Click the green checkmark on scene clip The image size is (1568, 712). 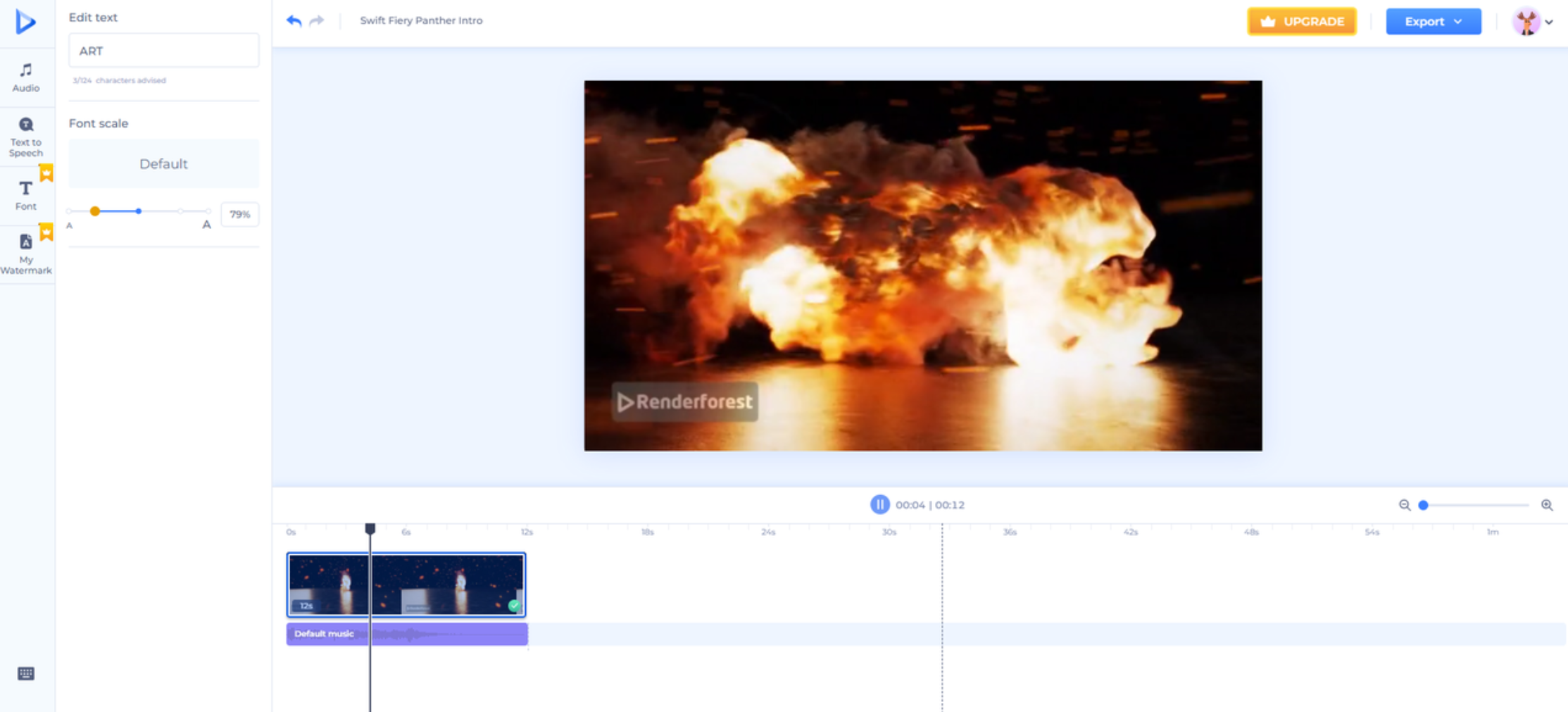[514, 605]
